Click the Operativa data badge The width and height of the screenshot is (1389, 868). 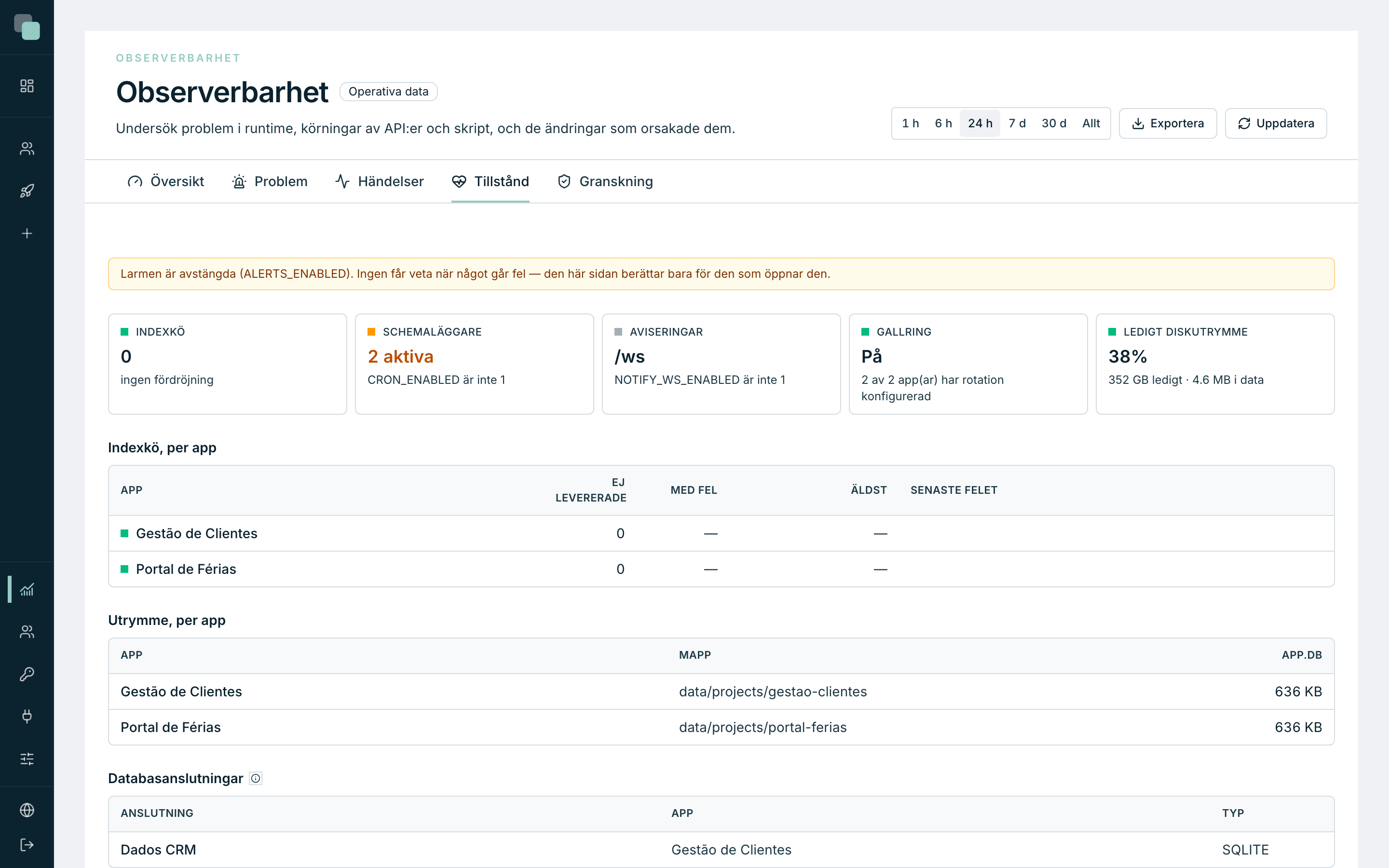click(x=389, y=92)
